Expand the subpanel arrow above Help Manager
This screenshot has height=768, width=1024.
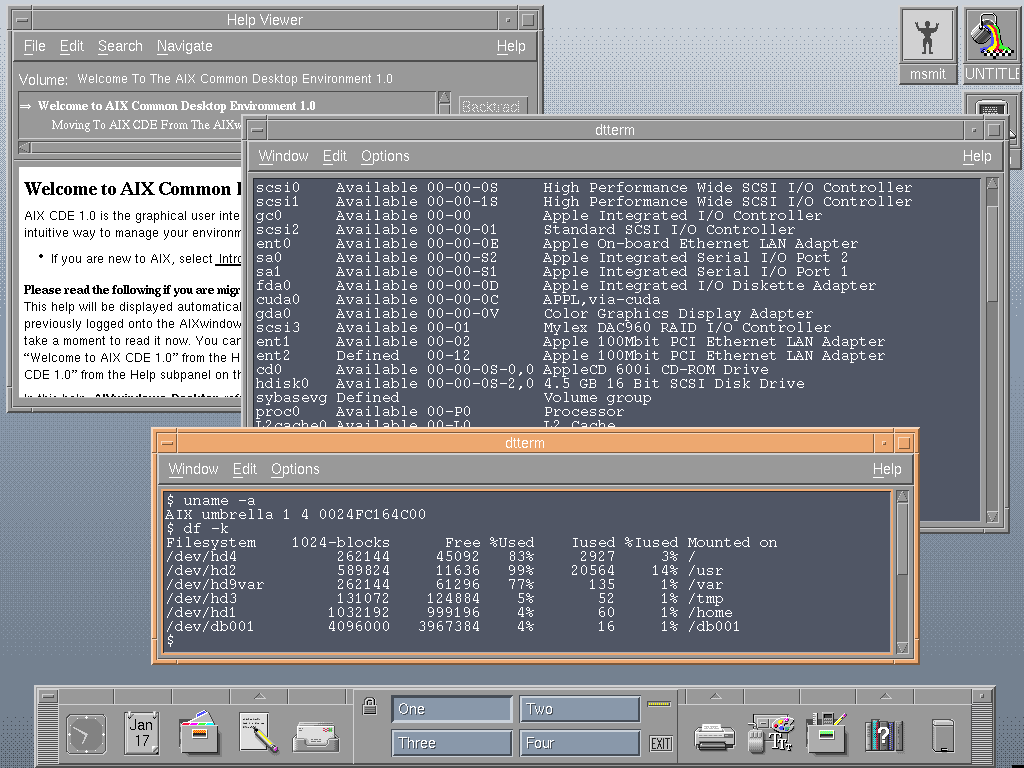click(x=884, y=696)
